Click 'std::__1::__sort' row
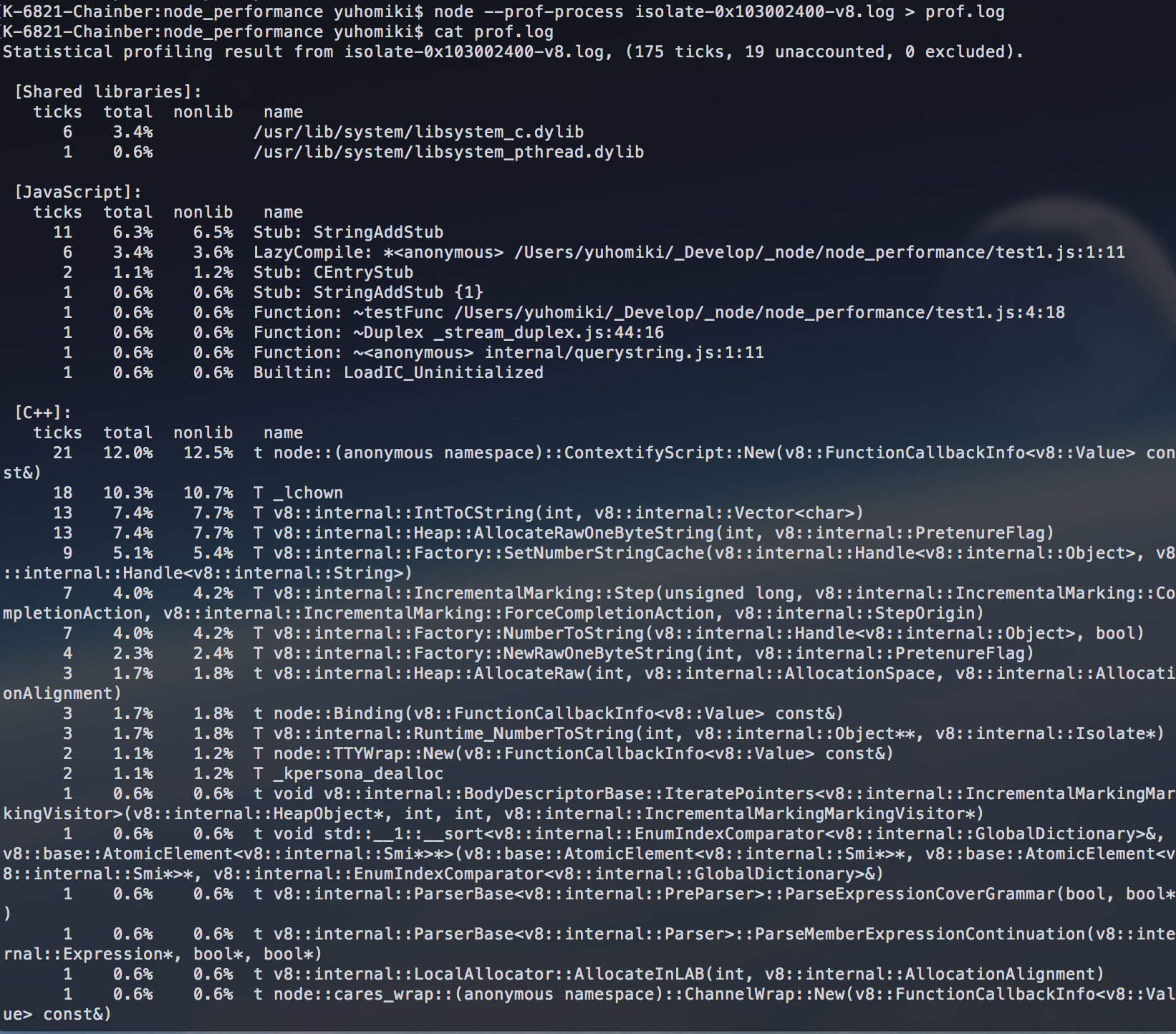Viewport: 1176px width, 1034px height. (x=588, y=854)
